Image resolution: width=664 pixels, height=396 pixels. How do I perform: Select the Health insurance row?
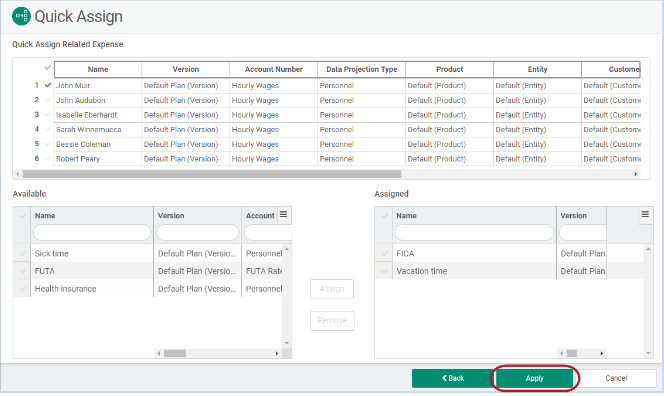pos(147,289)
